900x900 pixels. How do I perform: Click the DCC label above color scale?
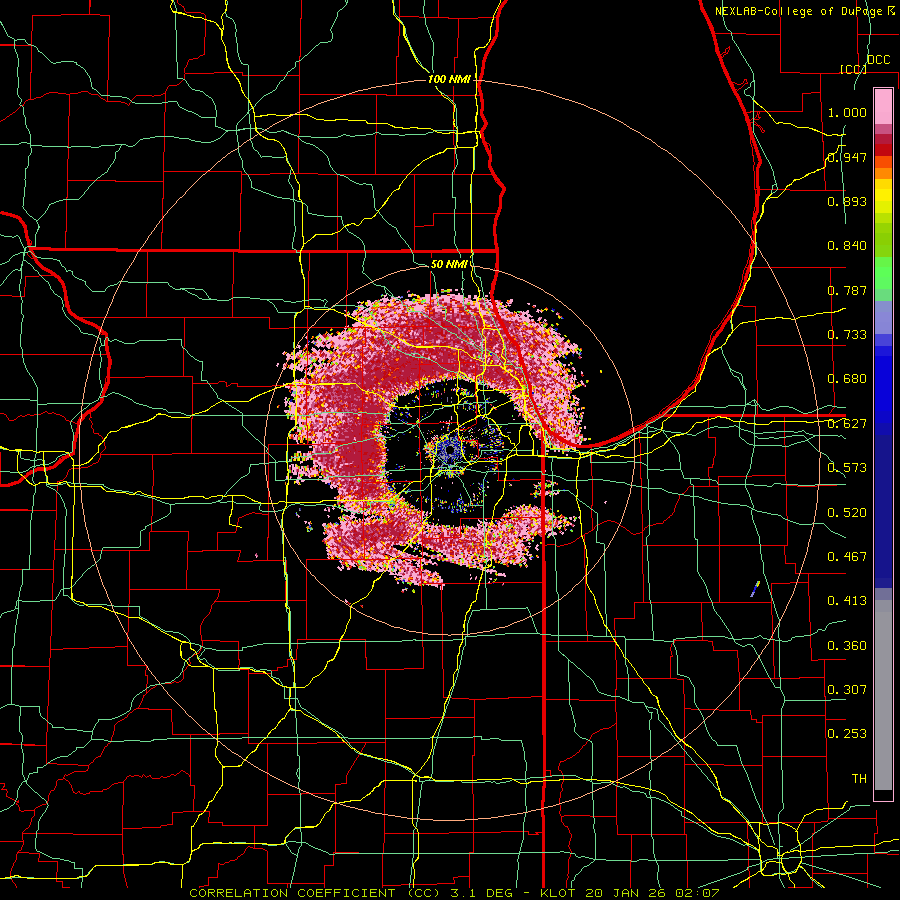pos(878,60)
